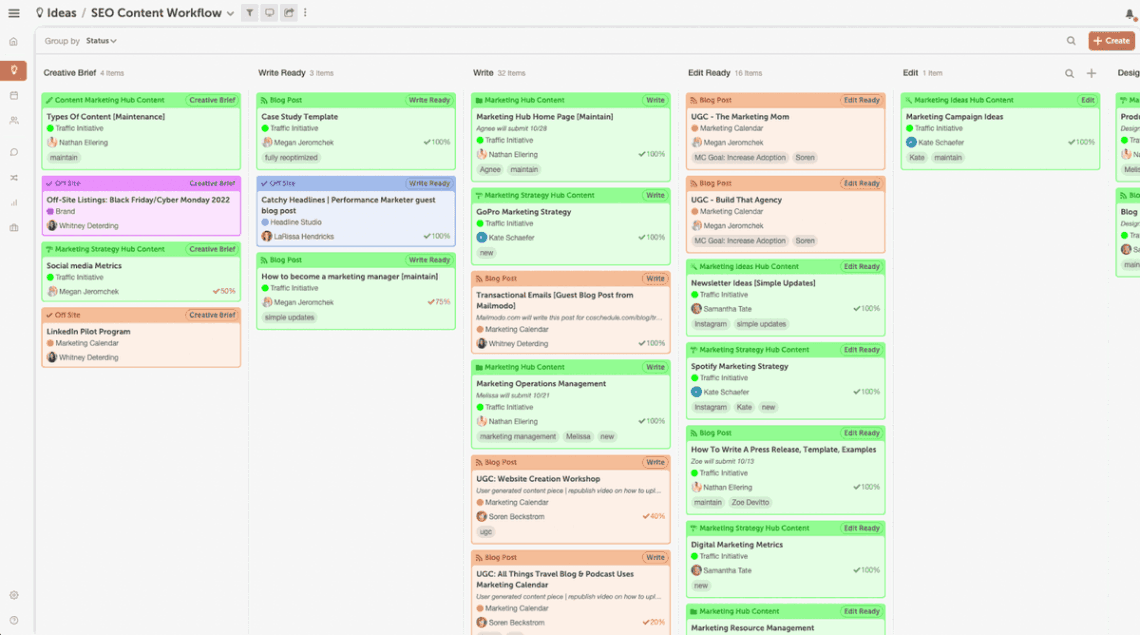This screenshot has height=635, width=1140.
Task: Click the 50% progress indicator on Social media Metrics
Action: pyautogui.click(x=221, y=292)
